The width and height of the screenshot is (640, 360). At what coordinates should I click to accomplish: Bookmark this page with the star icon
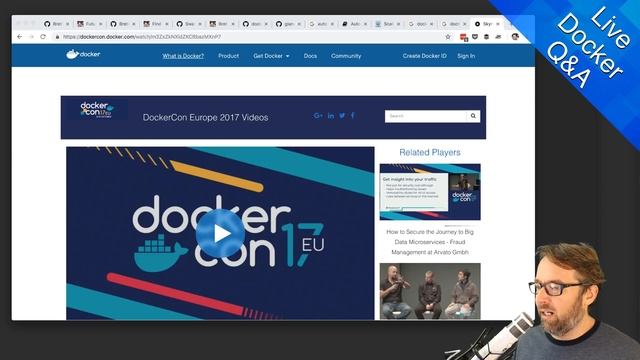(x=448, y=37)
